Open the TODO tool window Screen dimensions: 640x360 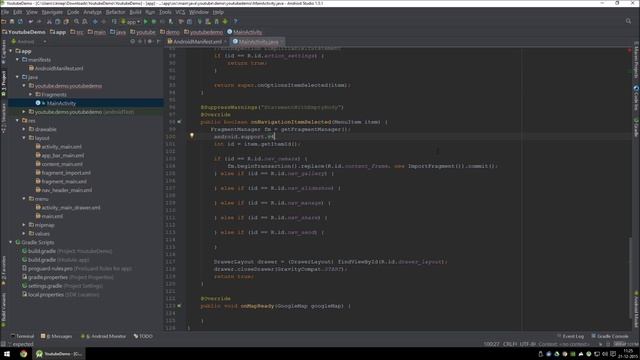click(x=143, y=336)
